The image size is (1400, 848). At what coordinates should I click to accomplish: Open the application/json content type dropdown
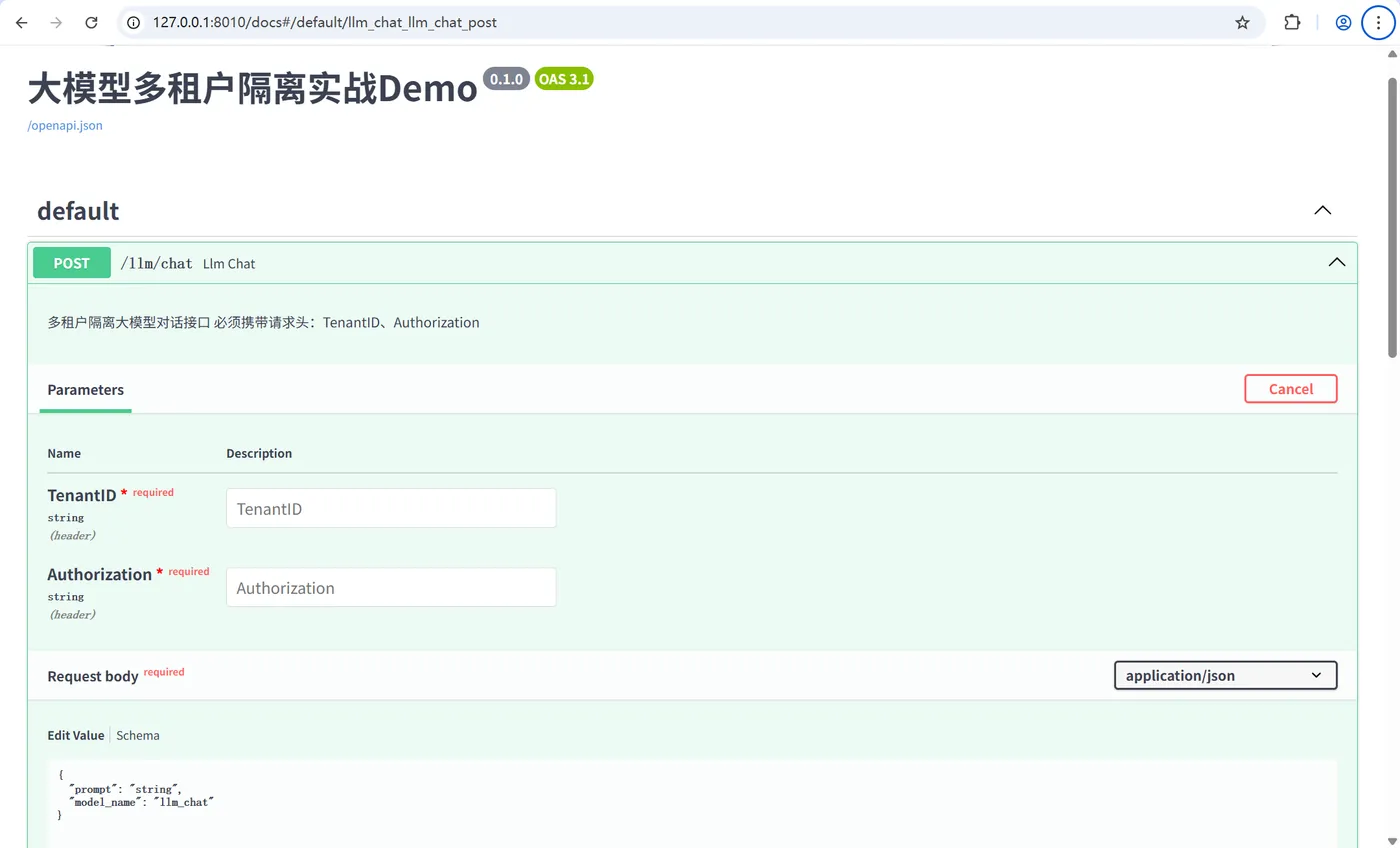point(1225,675)
